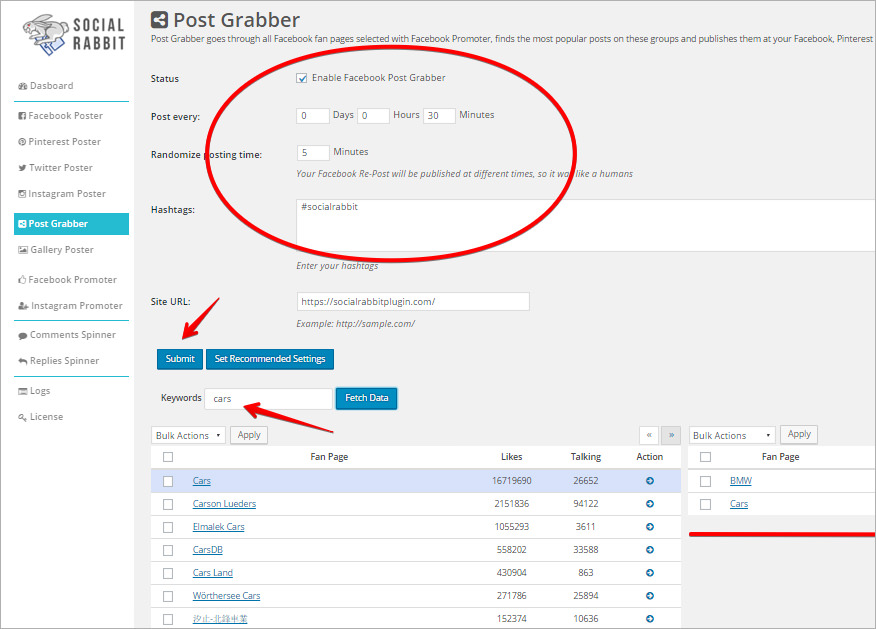Click the Comments Spinner speech bubble icon
Image resolution: width=876 pixels, height=629 pixels.
23,335
